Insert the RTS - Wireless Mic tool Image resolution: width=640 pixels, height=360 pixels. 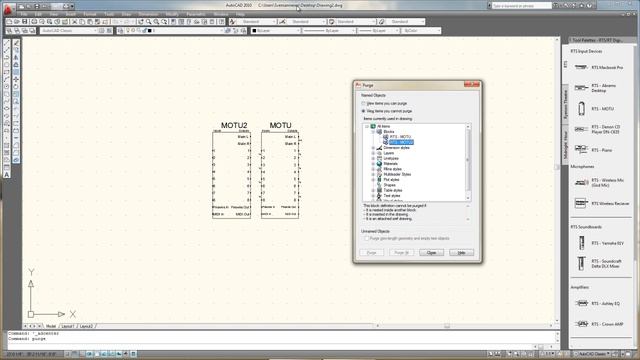tap(599, 182)
